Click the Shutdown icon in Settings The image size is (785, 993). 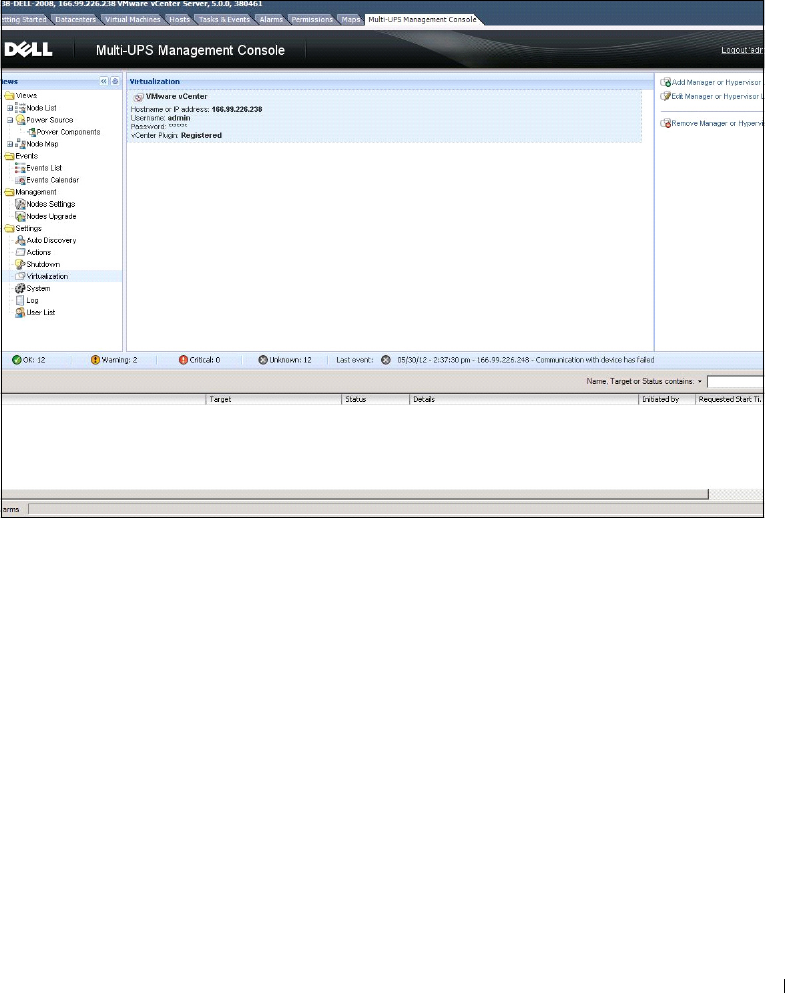[20, 264]
